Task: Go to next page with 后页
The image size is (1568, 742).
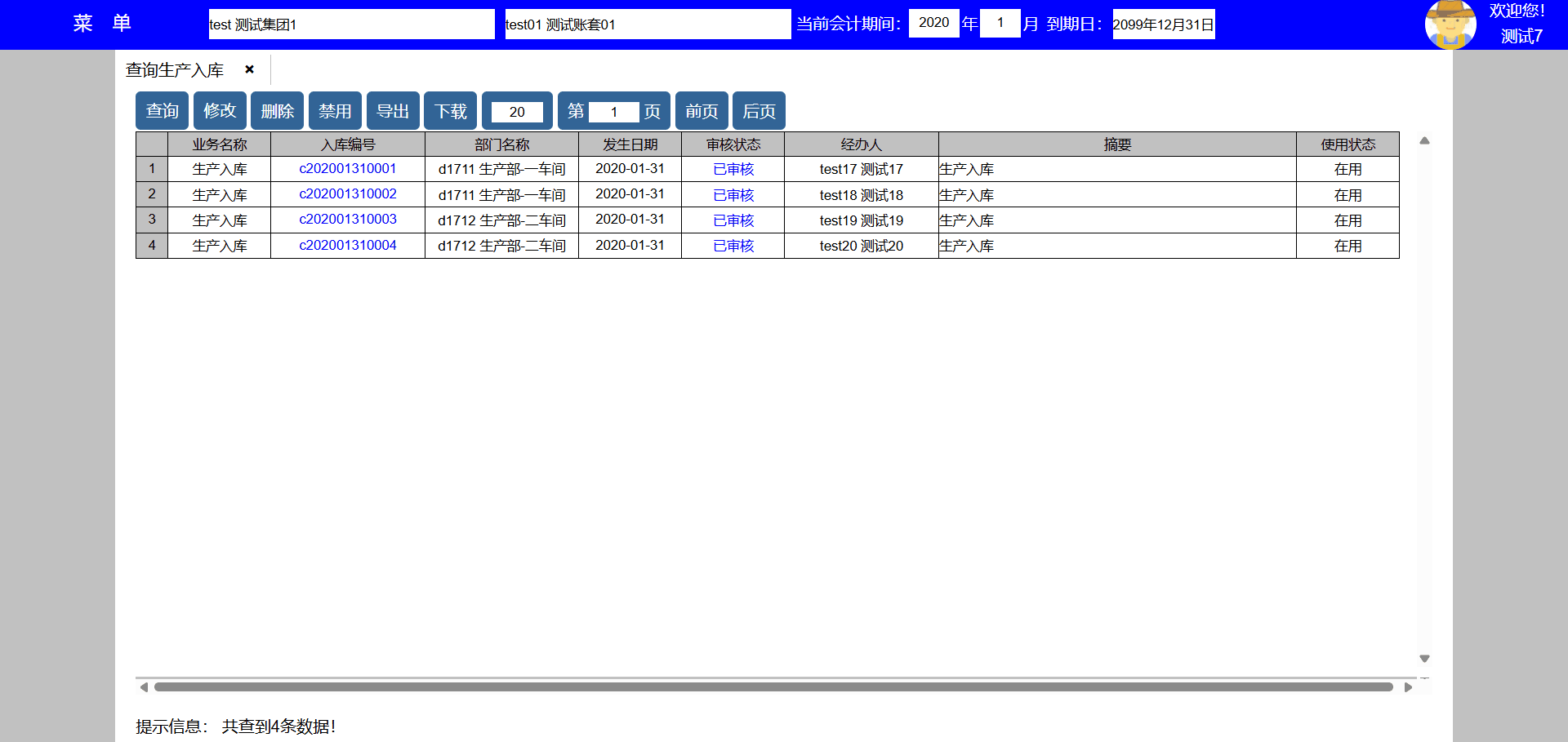Action: point(759,111)
